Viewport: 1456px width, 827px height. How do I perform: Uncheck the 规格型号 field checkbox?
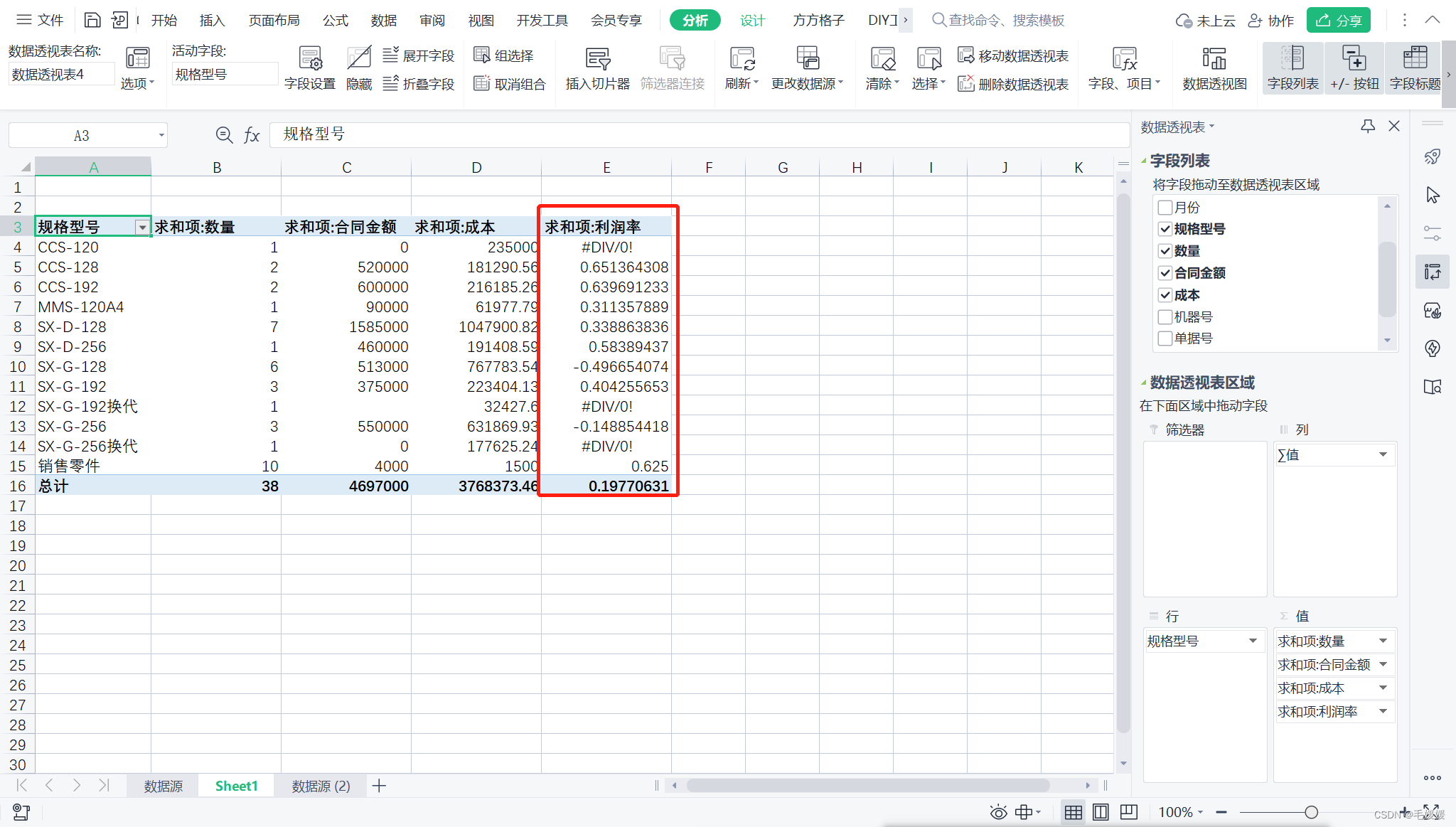1165,229
